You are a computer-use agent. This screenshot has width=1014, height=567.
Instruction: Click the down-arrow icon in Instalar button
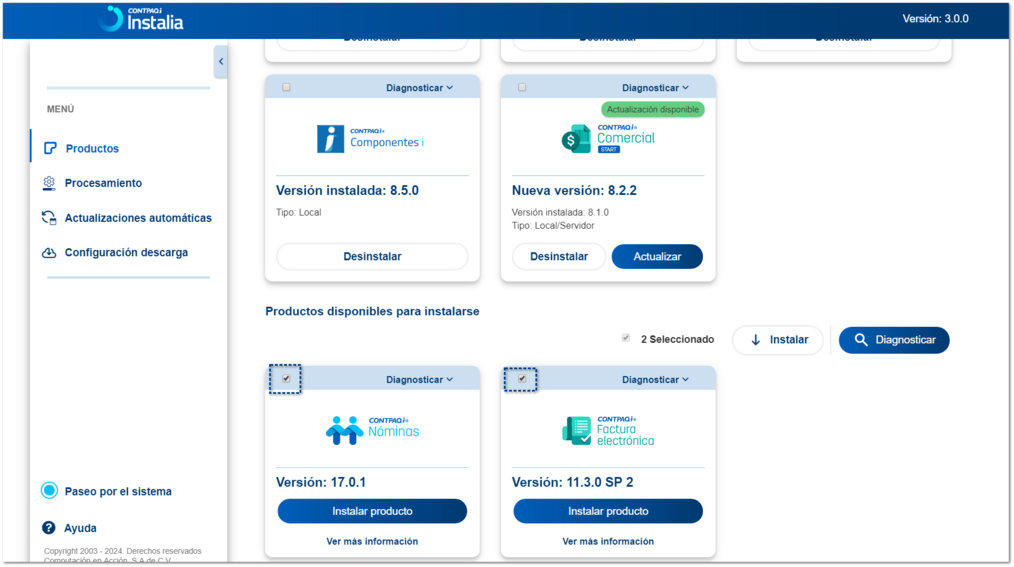(x=755, y=340)
